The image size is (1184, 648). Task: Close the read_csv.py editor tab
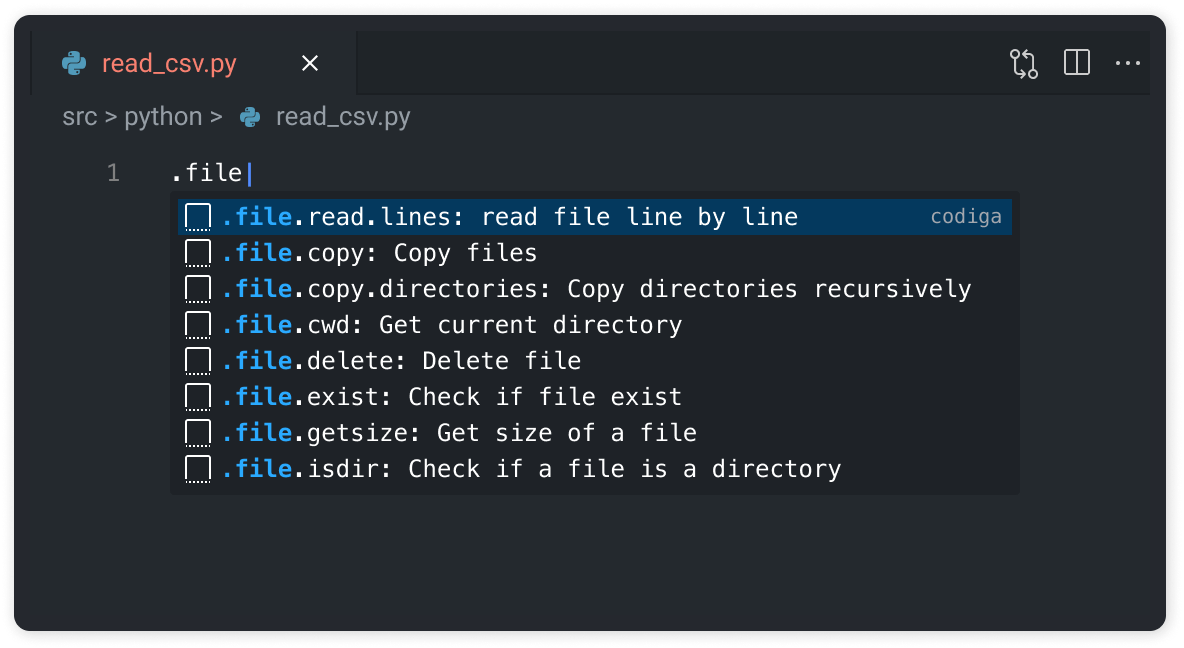309,63
